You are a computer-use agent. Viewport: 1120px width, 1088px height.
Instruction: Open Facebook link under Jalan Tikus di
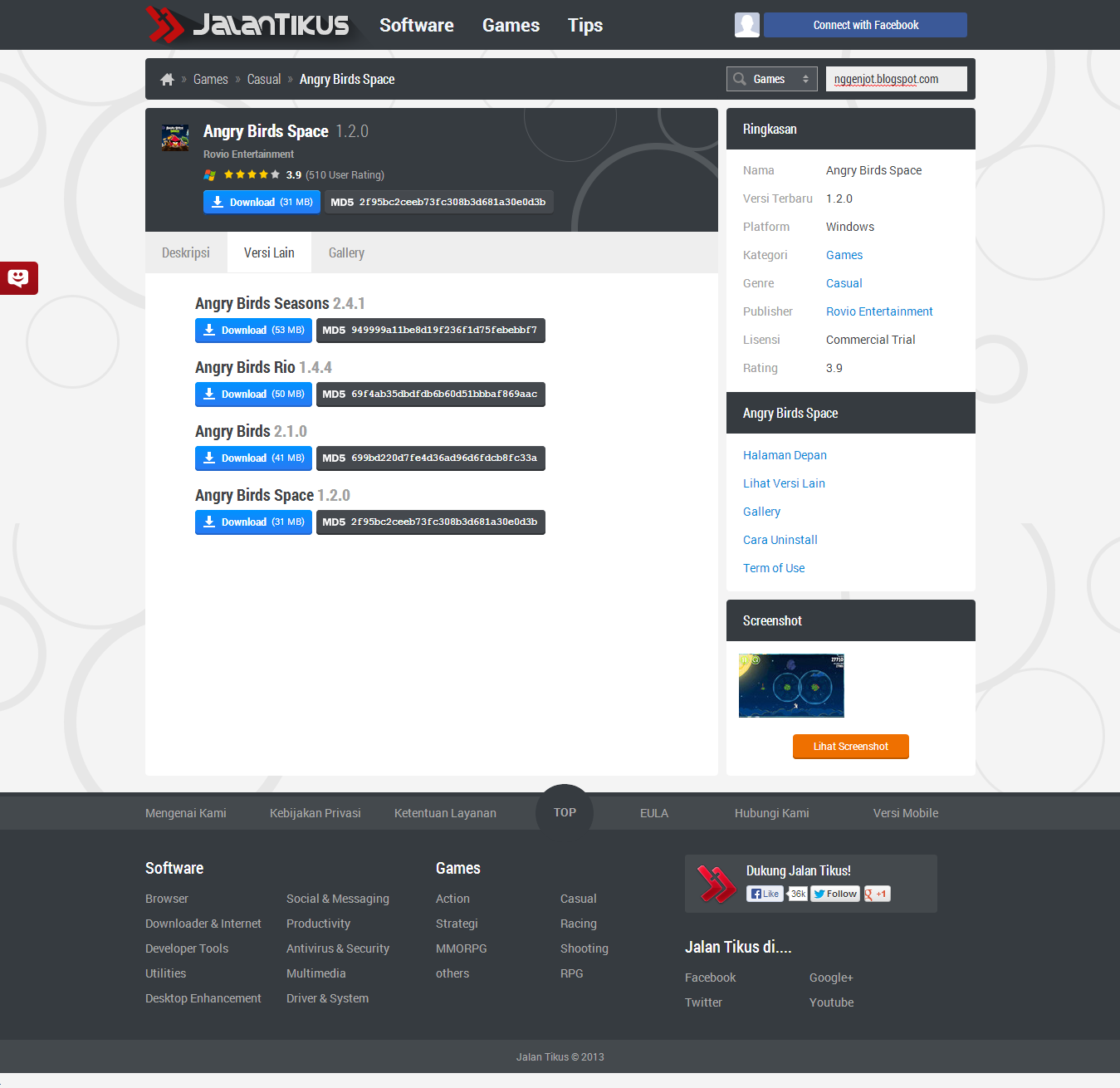pos(711,978)
